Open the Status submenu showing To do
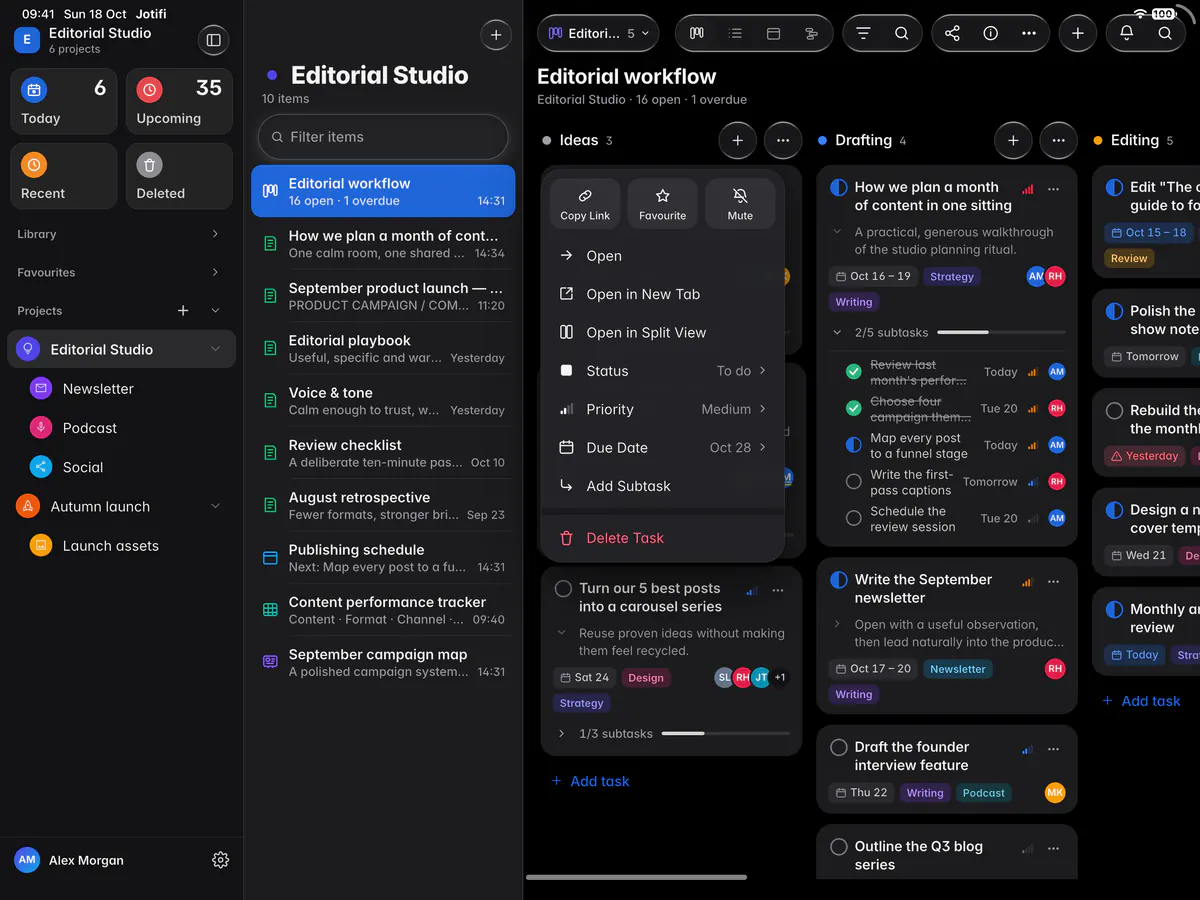This screenshot has width=1200, height=900. pos(662,371)
